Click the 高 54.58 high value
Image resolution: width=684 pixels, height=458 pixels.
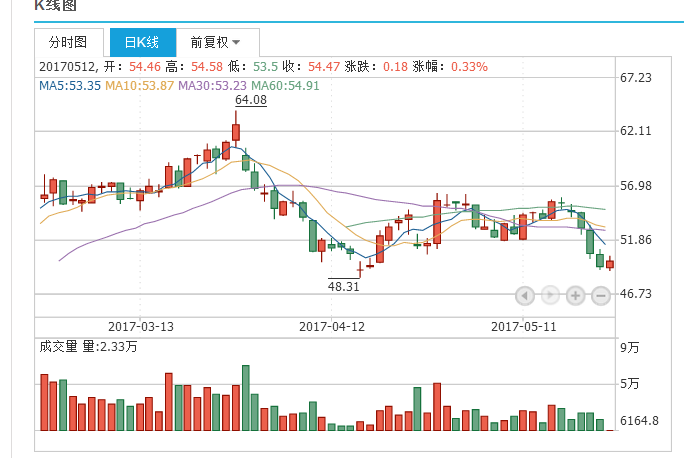[207, 67]
